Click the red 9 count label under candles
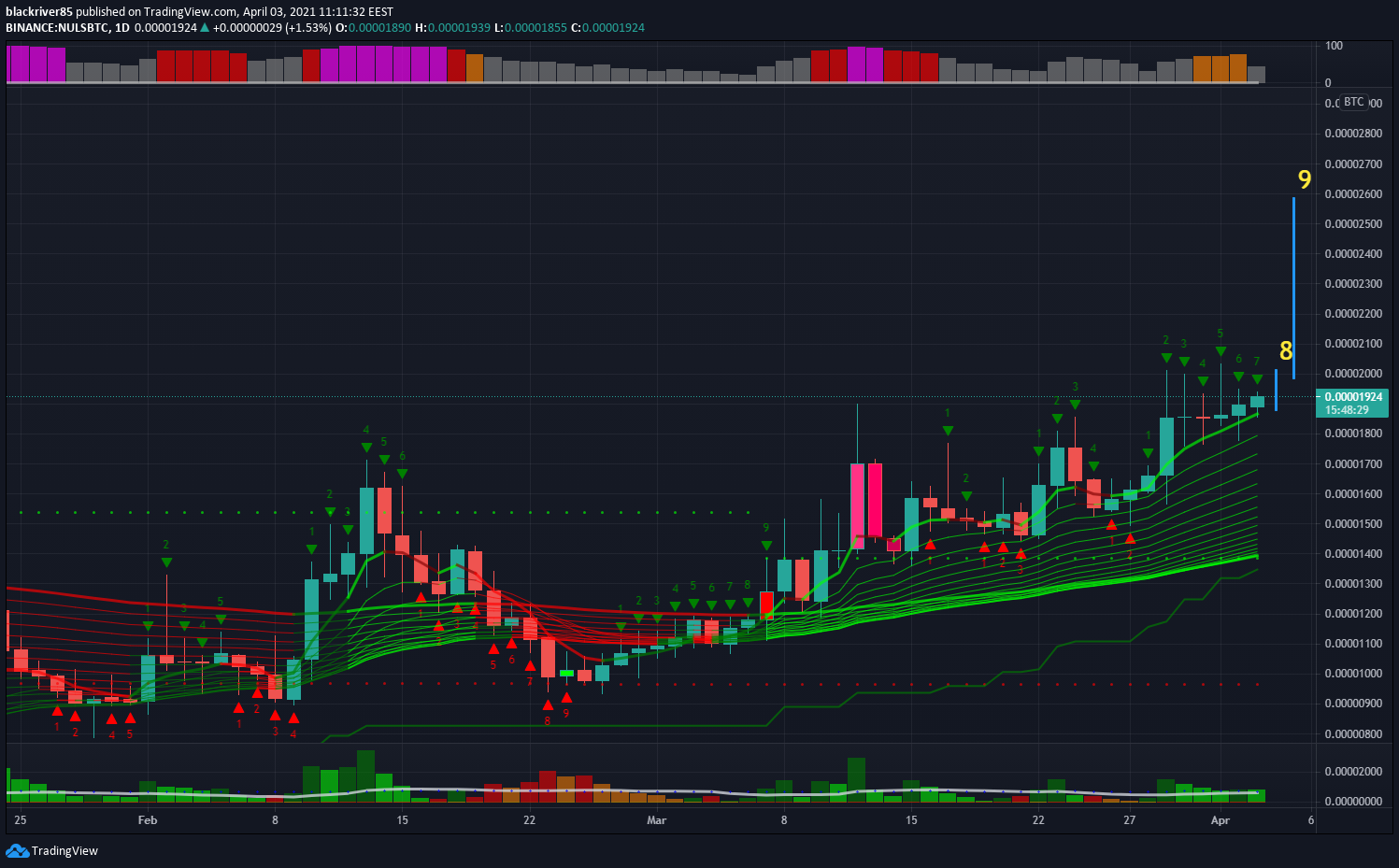The image size is (1399, 868). [566, 714]
